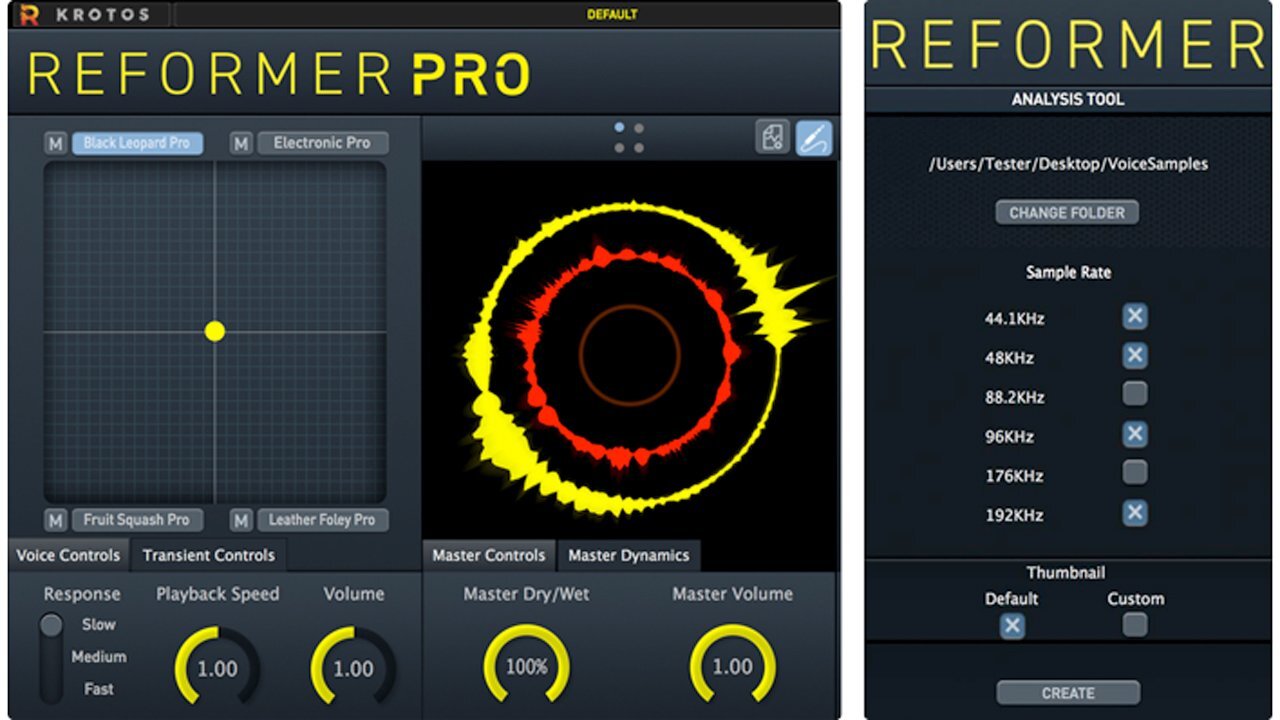Open the Electronic Pro library selector

point(322,143)
